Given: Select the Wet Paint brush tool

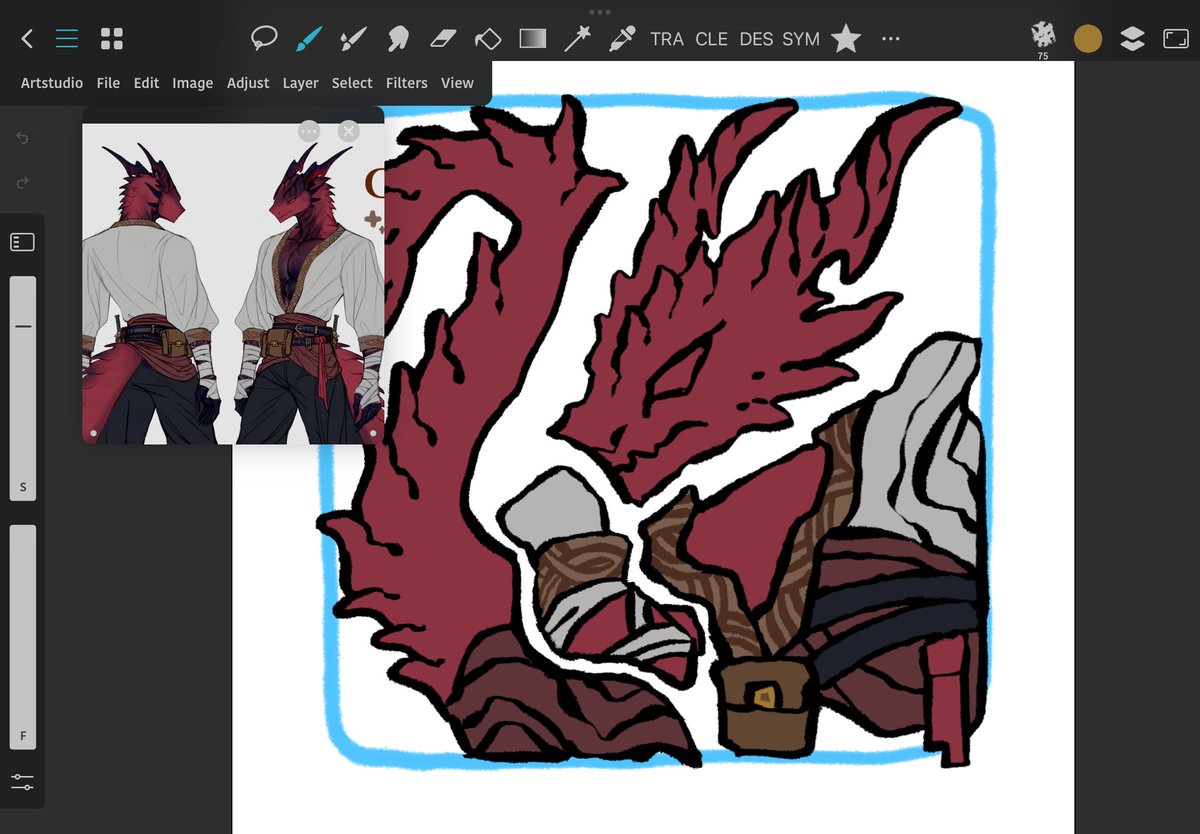Looking at the screenshot, I should 353,39.
